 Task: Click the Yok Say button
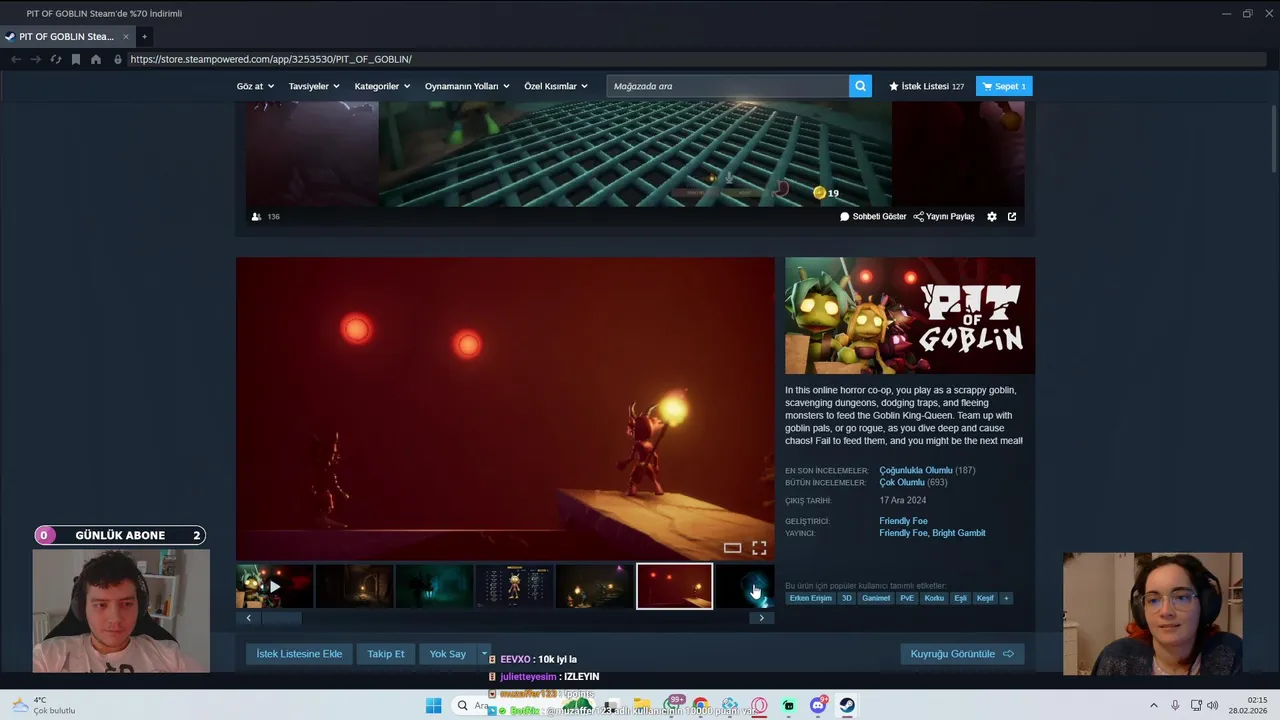coord(448,654)
